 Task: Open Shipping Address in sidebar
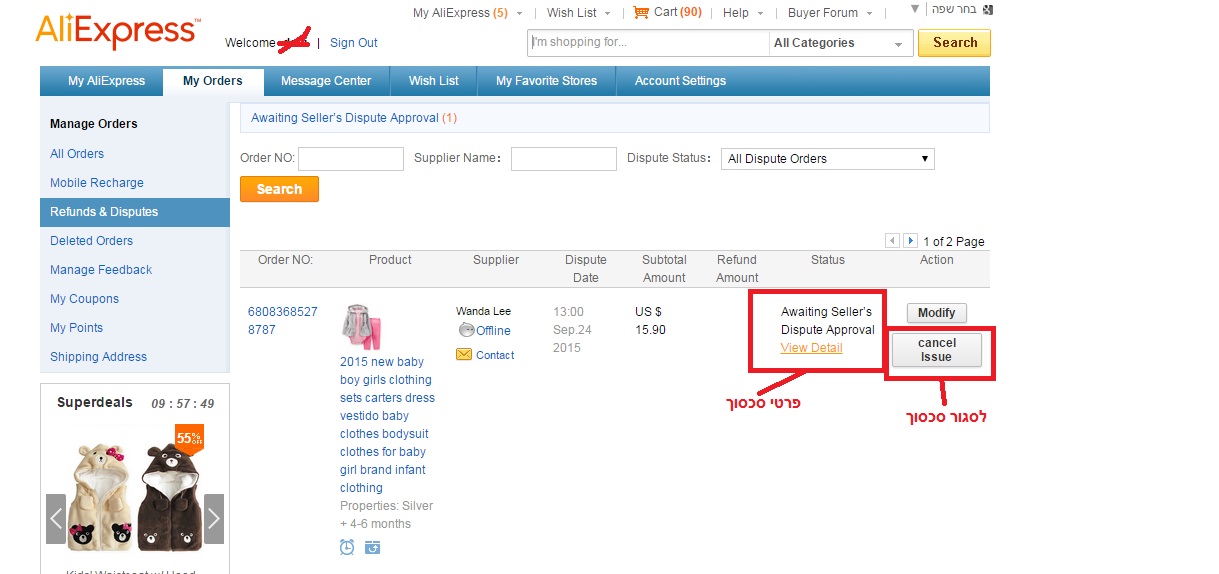coord(99,357)
